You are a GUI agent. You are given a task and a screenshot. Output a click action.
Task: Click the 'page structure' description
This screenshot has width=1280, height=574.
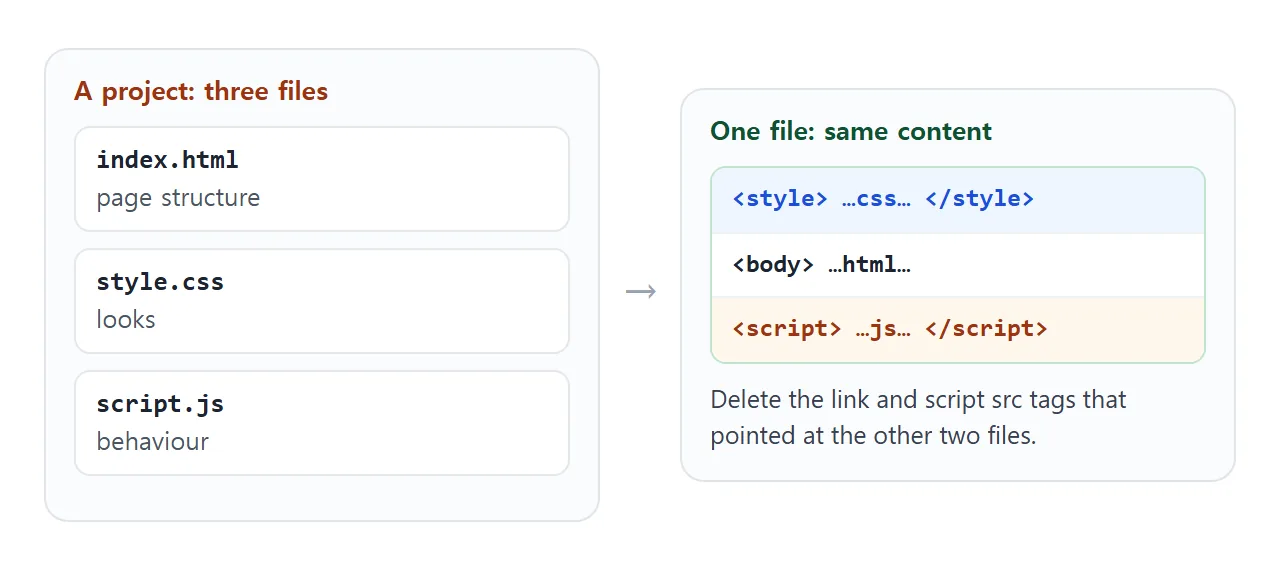click(x=178, y=198)
